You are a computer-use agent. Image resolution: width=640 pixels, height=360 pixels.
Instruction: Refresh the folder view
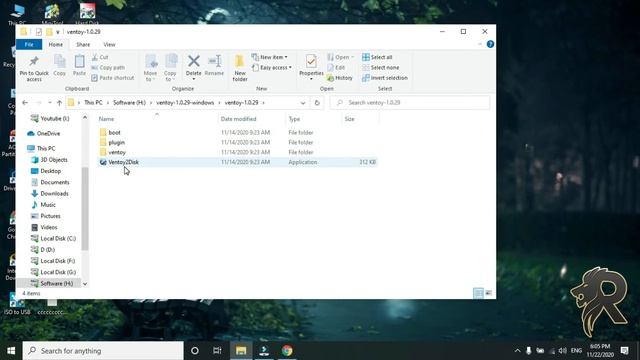tap(317, 103)
